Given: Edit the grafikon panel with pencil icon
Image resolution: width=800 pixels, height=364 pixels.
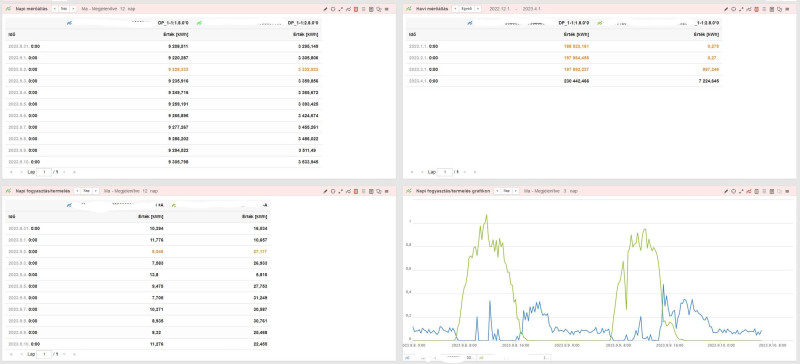Looking at the screenshot, I should [x=726, y=191].
